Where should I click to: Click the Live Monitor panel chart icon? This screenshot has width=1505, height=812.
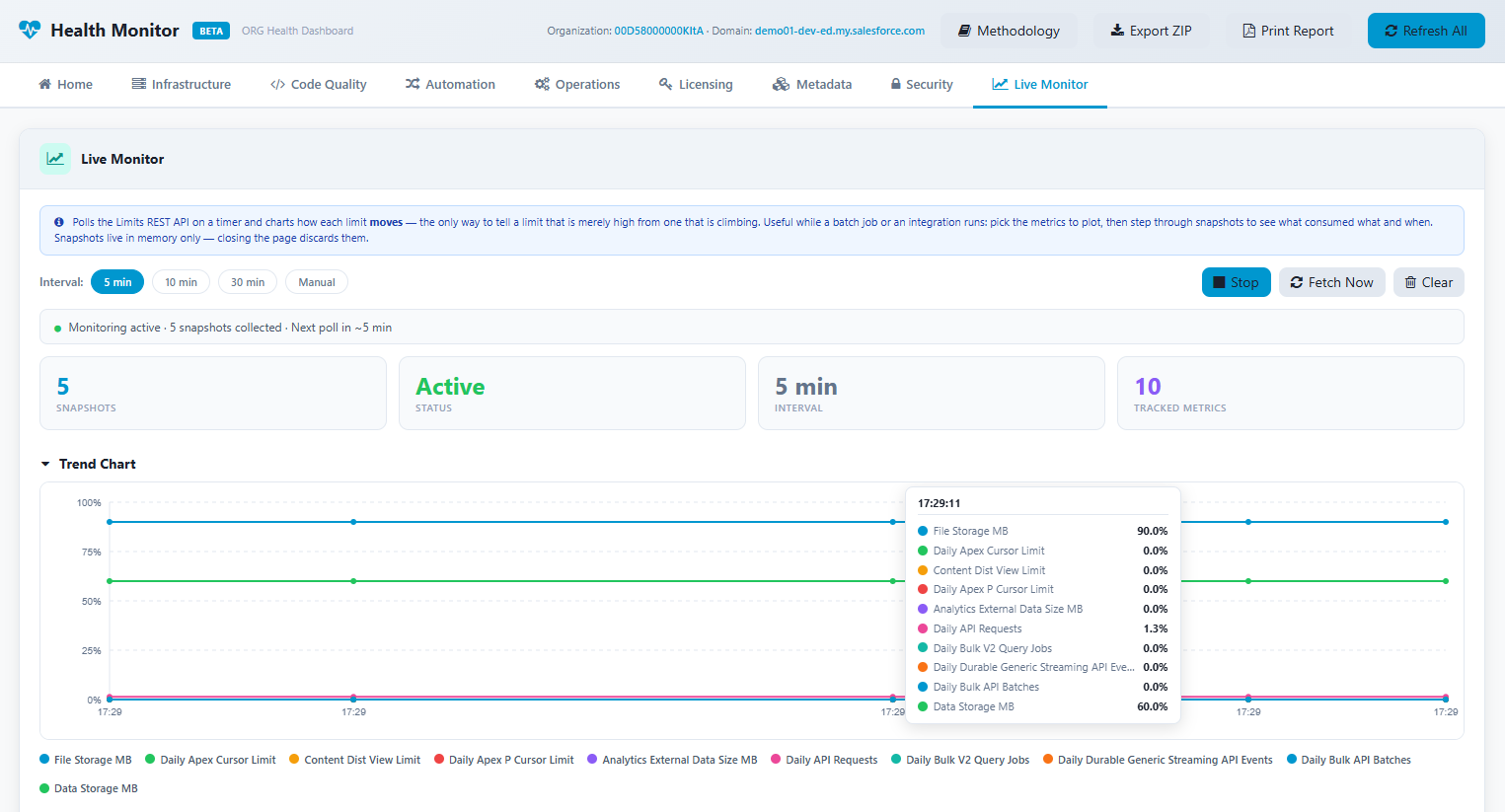pyautogui.click(x=55, y=159)
